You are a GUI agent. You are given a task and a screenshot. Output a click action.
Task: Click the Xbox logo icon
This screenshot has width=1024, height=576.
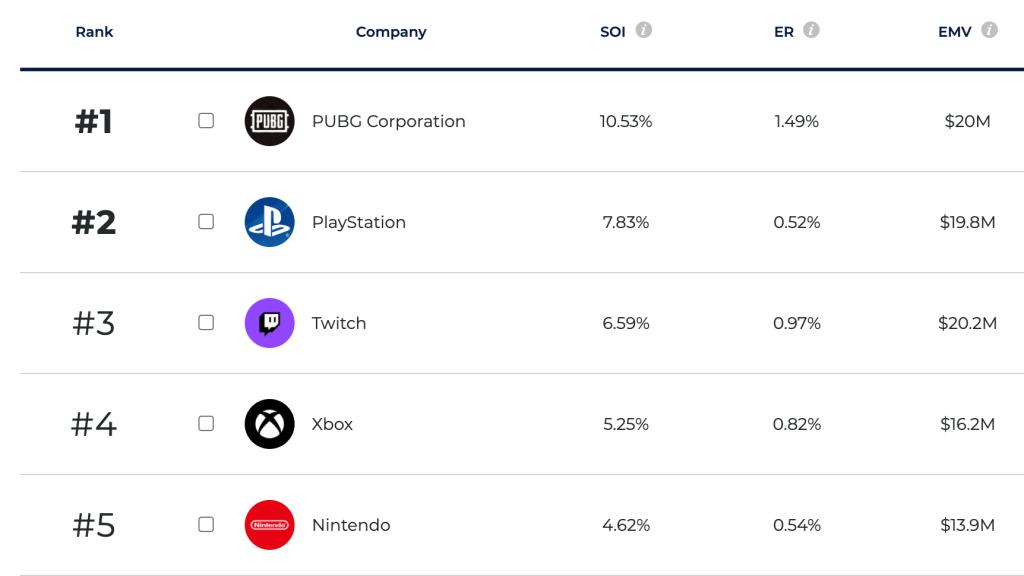click(269, 424)
